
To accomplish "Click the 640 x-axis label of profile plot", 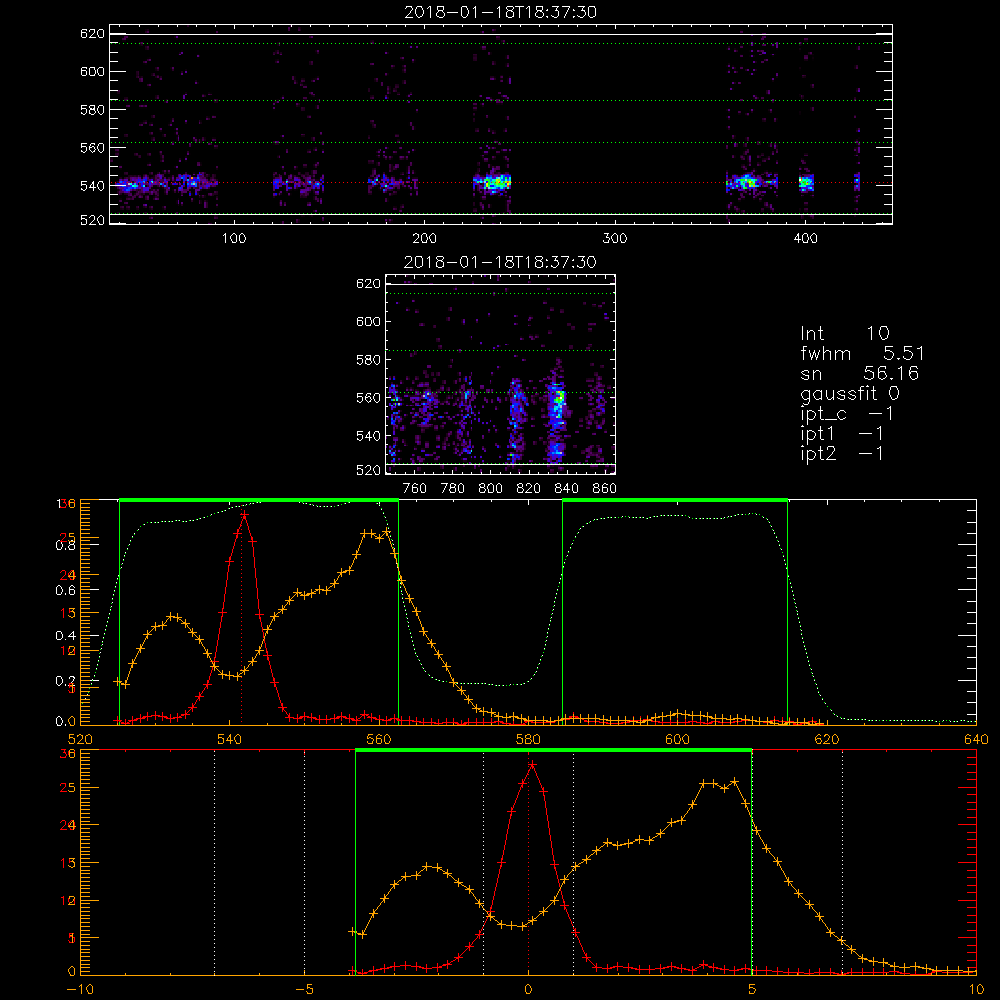I will tap(976, 740).
